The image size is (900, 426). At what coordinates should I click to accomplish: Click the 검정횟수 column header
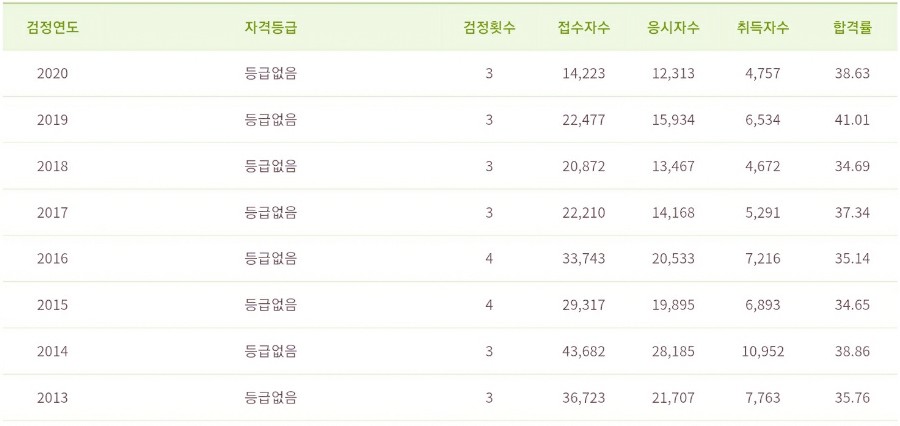pyautogui.click(x=489, y=28)
